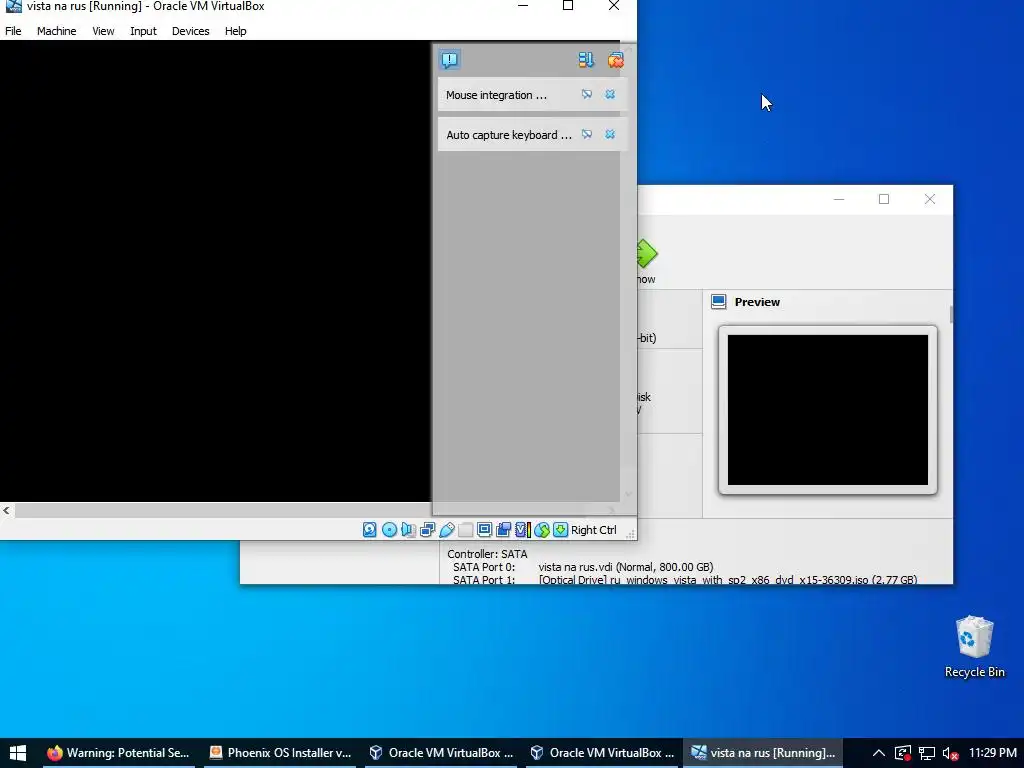Click the what's-this icon on Auto capture keyboard notification
Viewport: 1024px width, 768px height.
coord(586,135)
